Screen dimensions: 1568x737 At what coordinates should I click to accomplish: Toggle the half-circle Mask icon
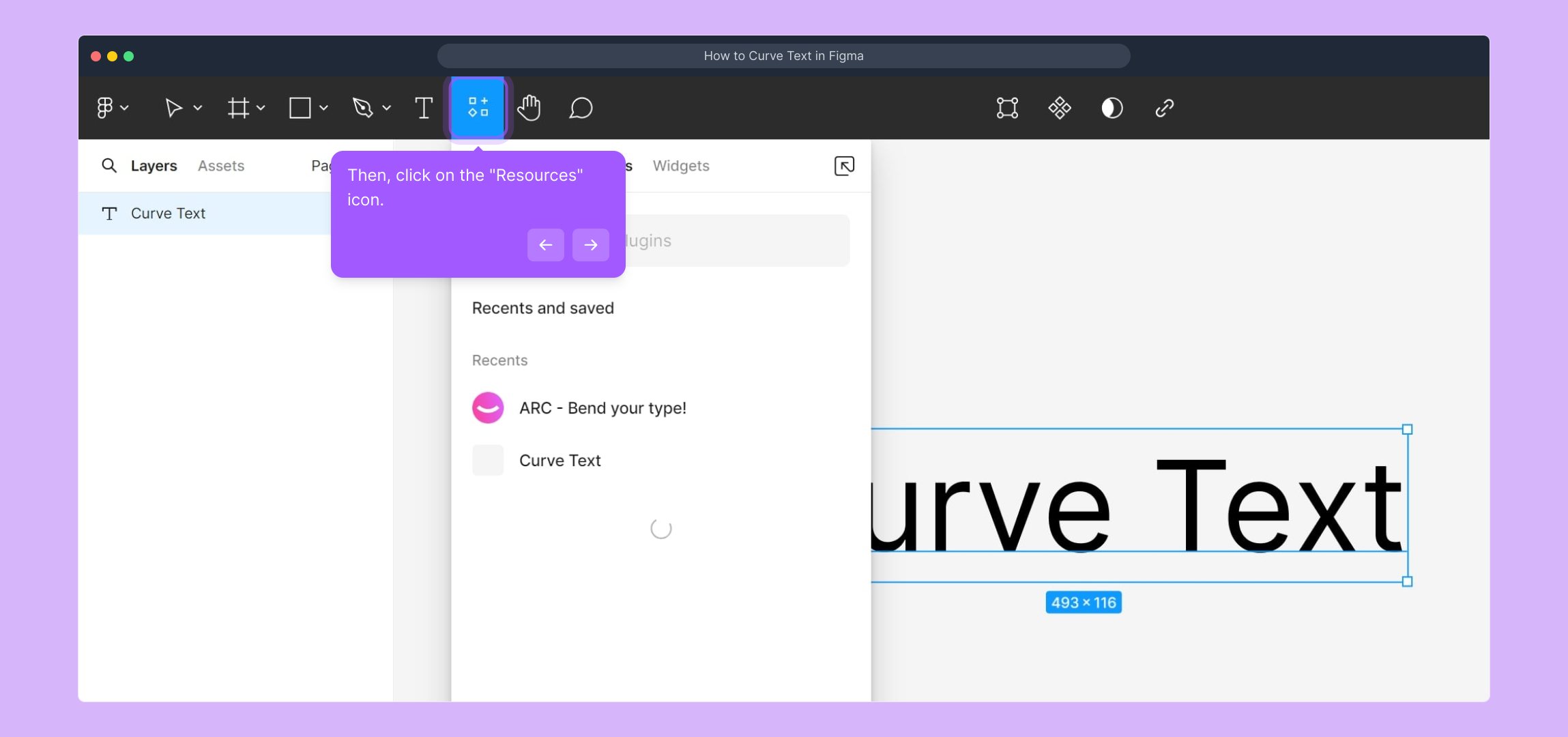(1112, 108)
